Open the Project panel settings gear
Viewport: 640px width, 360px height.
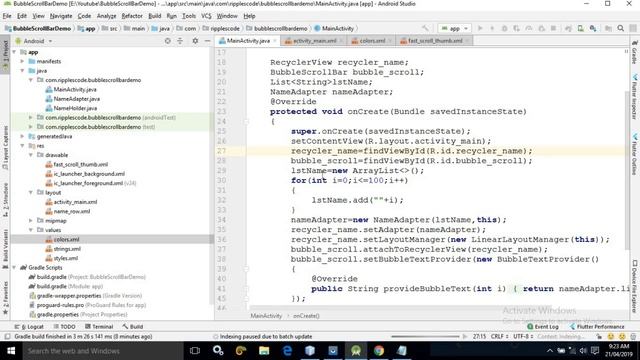pyautogui.click(x=195, y=41)
